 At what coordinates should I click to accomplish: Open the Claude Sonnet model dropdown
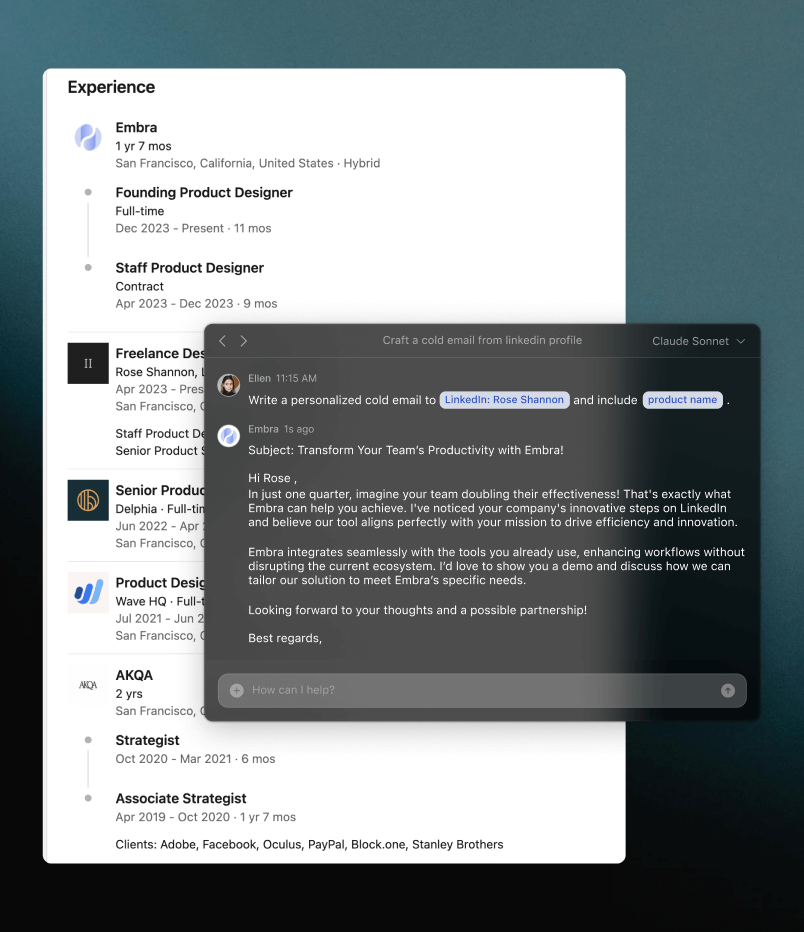[698, 341]
